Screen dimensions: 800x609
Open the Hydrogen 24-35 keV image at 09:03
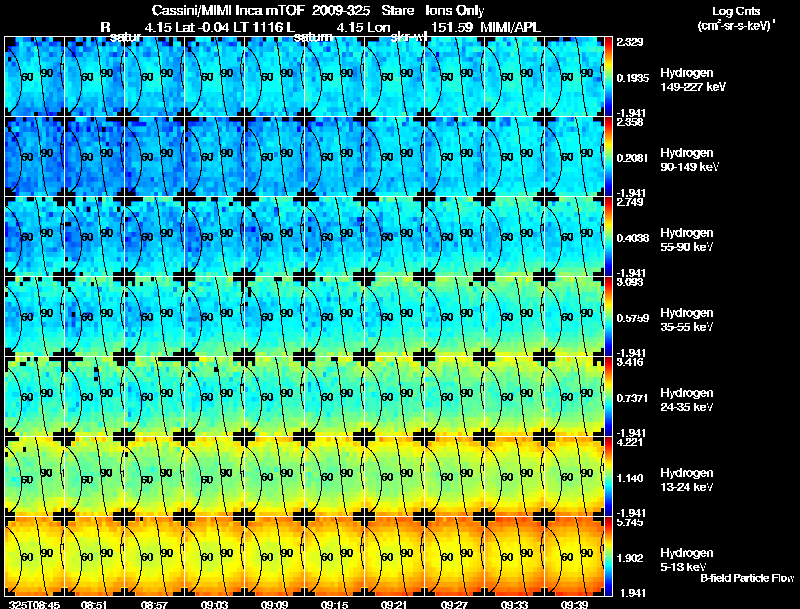point(214,396)
